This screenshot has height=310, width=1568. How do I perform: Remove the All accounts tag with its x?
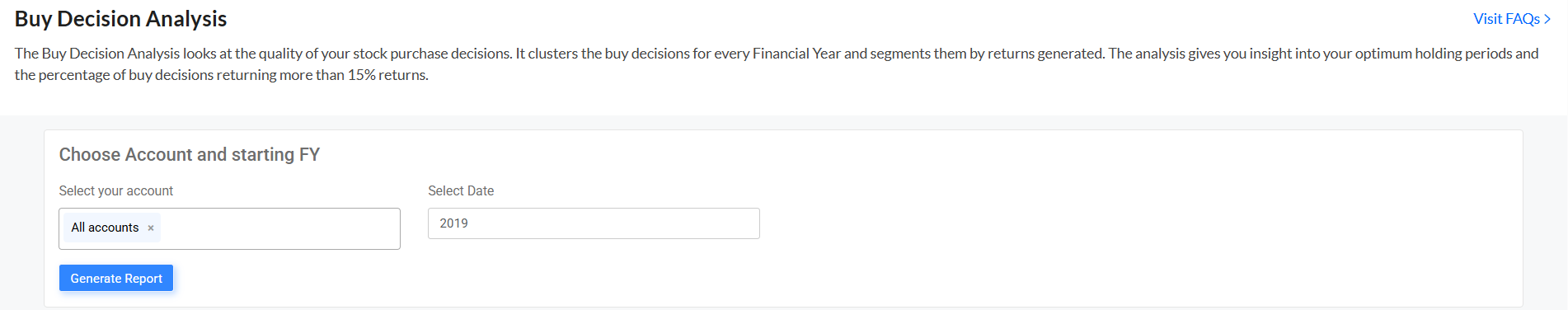151,228
